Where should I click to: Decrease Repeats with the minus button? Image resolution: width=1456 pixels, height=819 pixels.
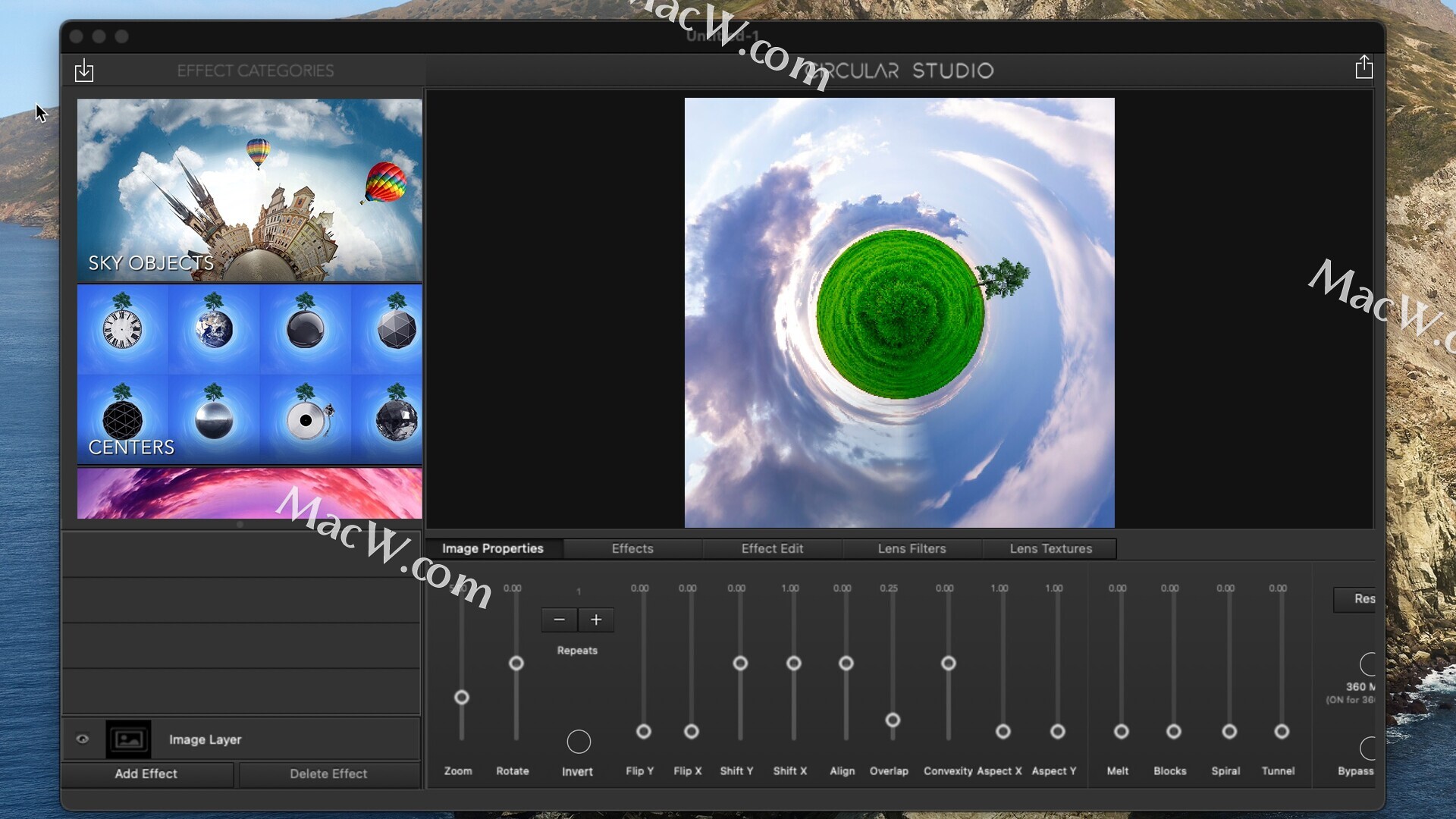pyautogui.click(x=559, y=620)
